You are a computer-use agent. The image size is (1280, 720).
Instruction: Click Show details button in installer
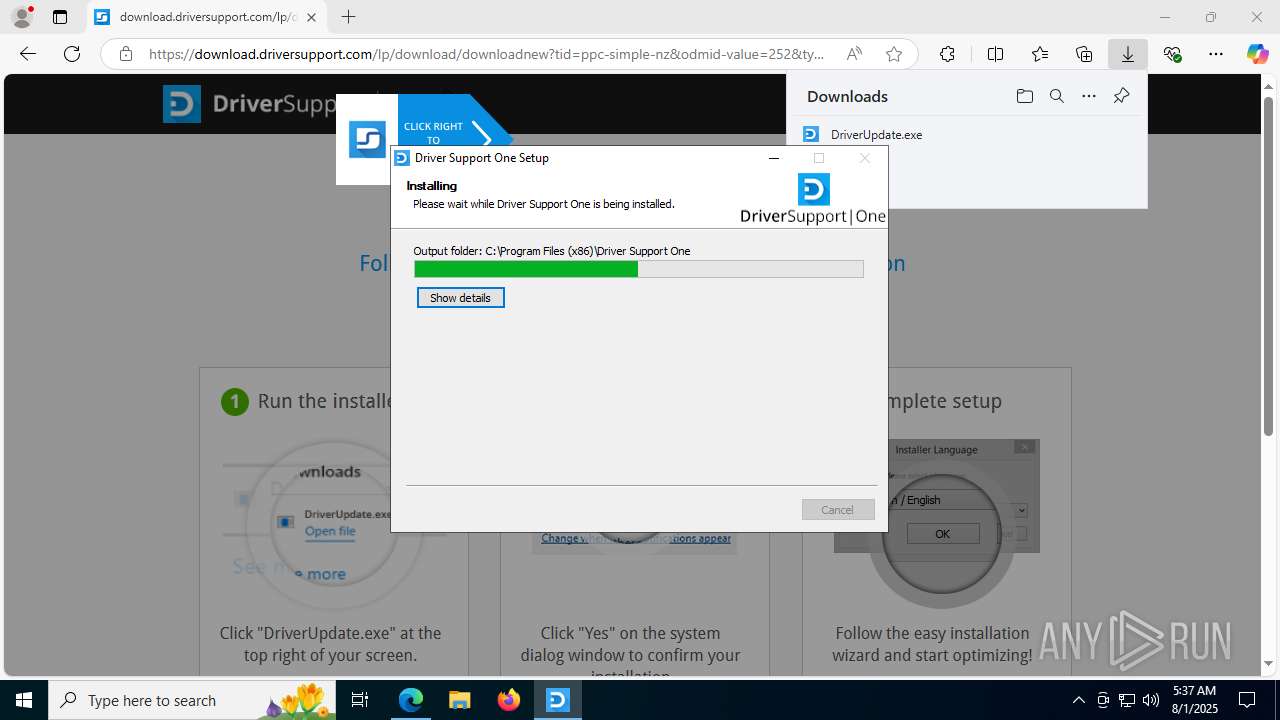tap(461, 298)
